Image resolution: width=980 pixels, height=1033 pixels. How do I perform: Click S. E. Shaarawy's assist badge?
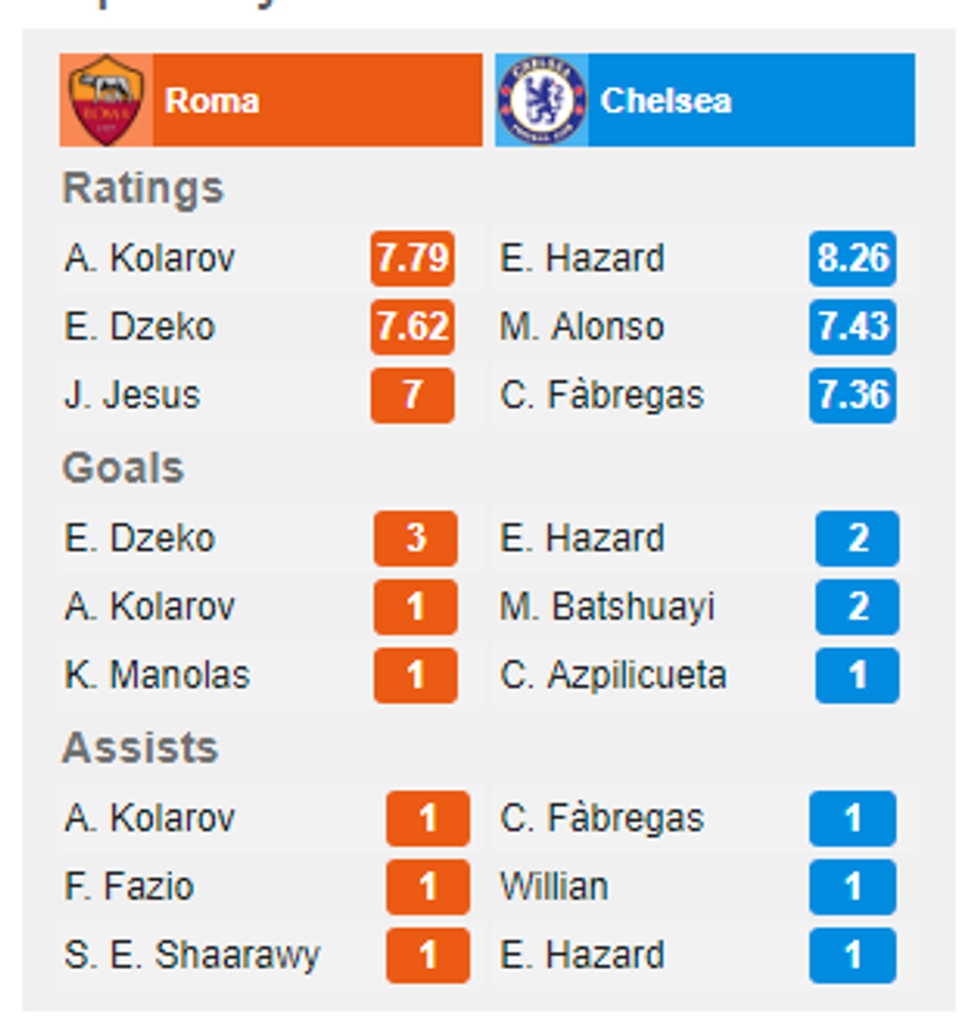428,955
